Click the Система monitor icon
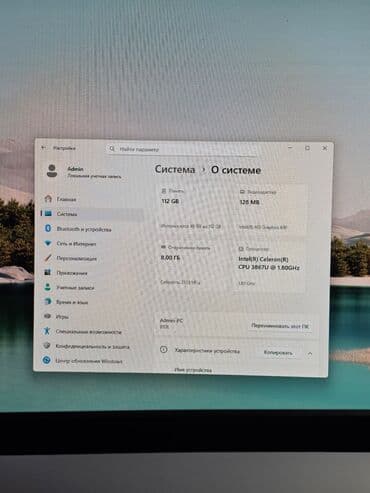This screenshot has width=370, height=493. 48,213
